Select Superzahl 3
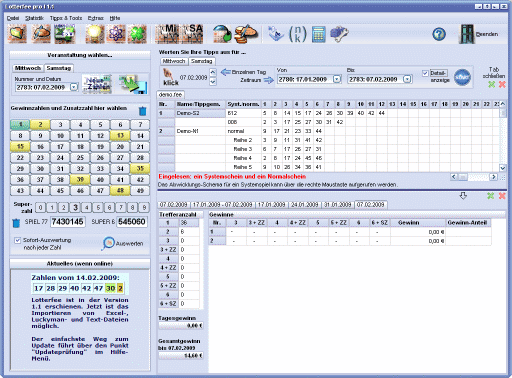This screenshot has height=378, width=512. [75, 208]
